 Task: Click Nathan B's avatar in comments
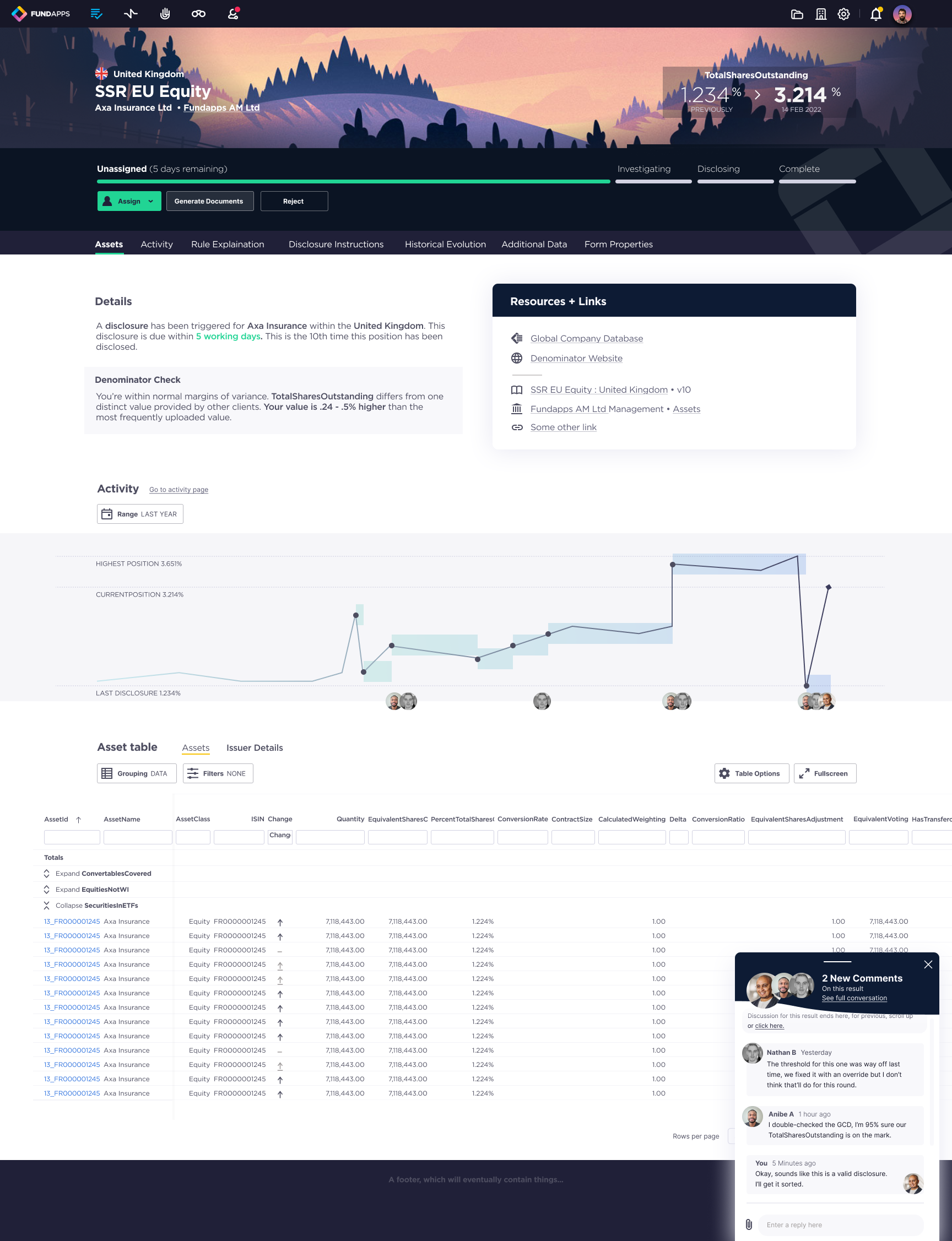click(753, 1054)
